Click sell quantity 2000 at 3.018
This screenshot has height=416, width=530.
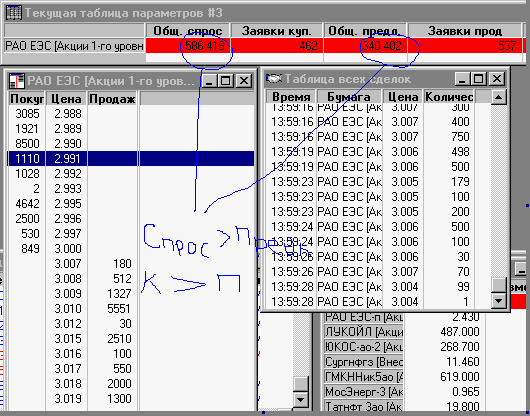[x=119, y=384]
